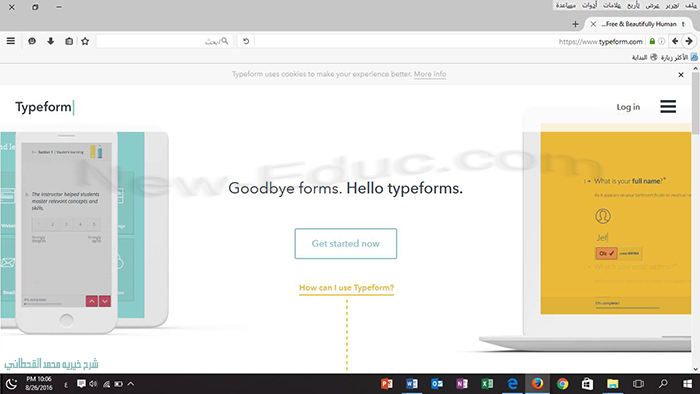Image resolution: width=700 pixels, height=394 pixels.
Task: Open the الأكثر زيارة bookmark folder
Action: tap(679, 57)
